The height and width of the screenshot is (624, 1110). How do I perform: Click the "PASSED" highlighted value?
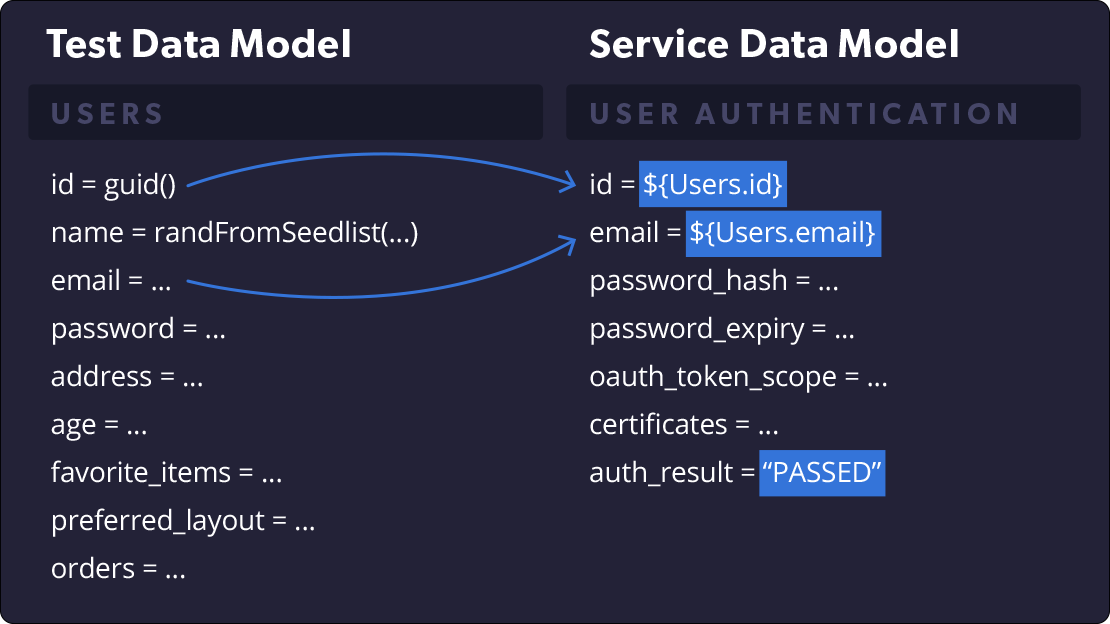822,472
